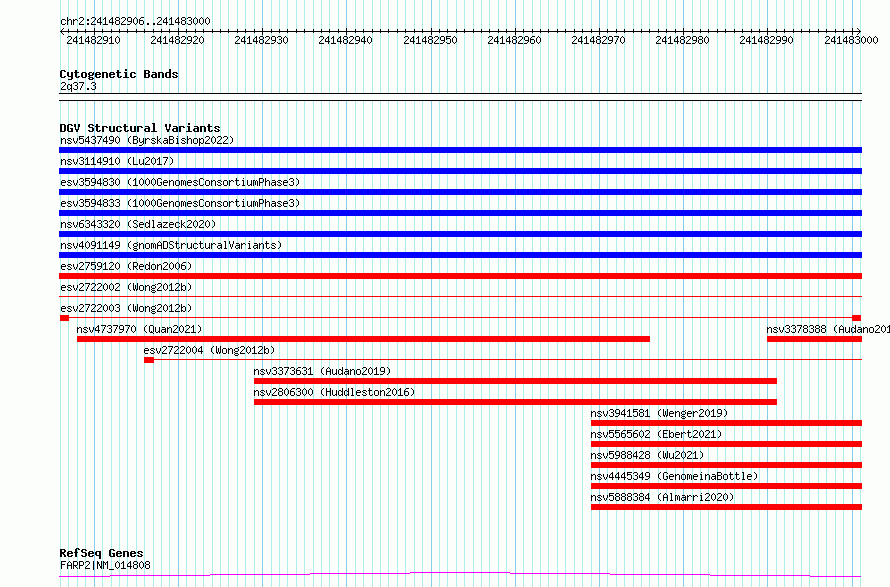This screenshot has height=587, width=890.
Task: Click the red bar under esv2759120
Action: [x=460, y=276]
